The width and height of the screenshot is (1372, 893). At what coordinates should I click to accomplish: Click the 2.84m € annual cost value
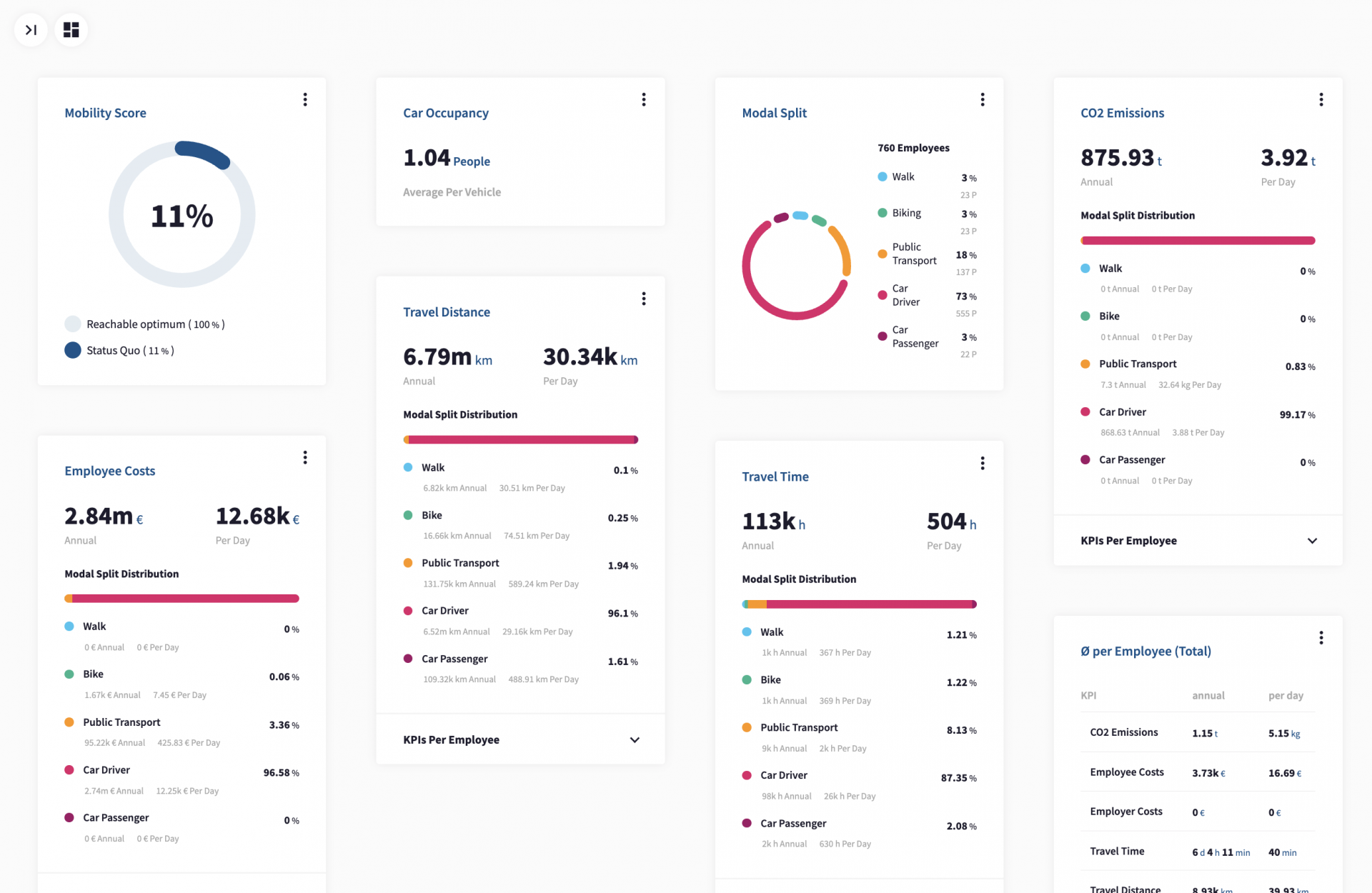[104, 516]
